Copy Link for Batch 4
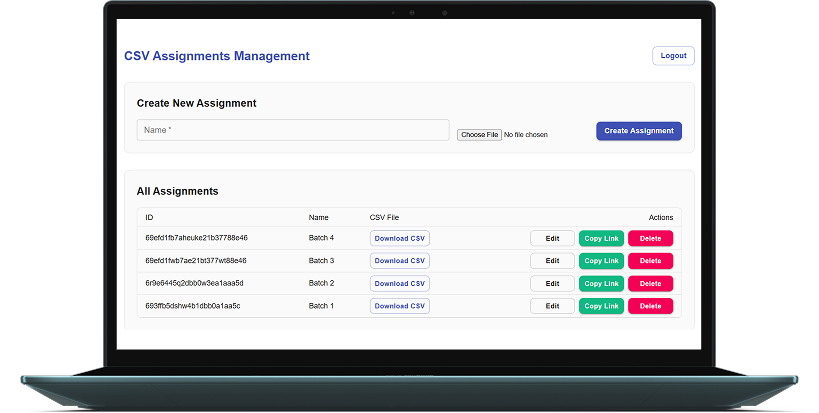819x413 pixels. 601,238
